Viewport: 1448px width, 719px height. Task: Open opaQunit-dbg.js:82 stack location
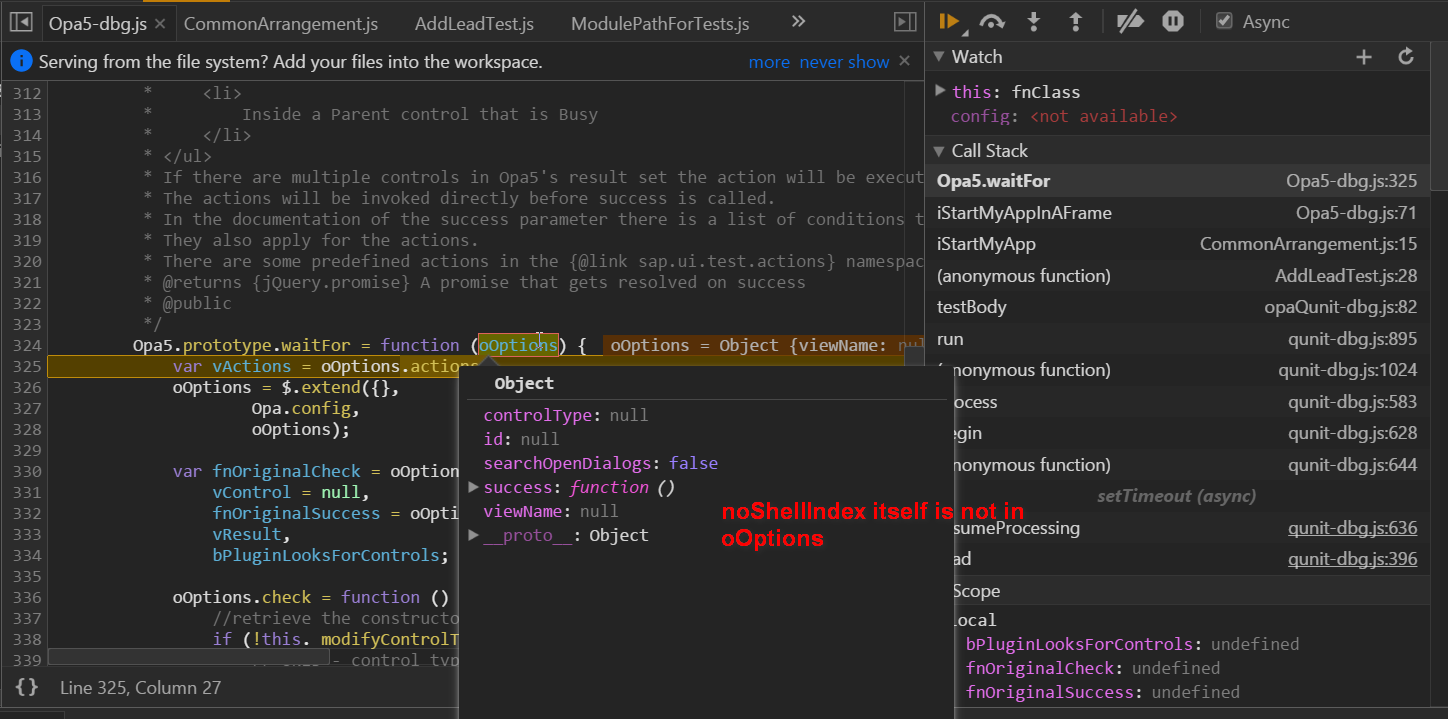pos(1341,307)
